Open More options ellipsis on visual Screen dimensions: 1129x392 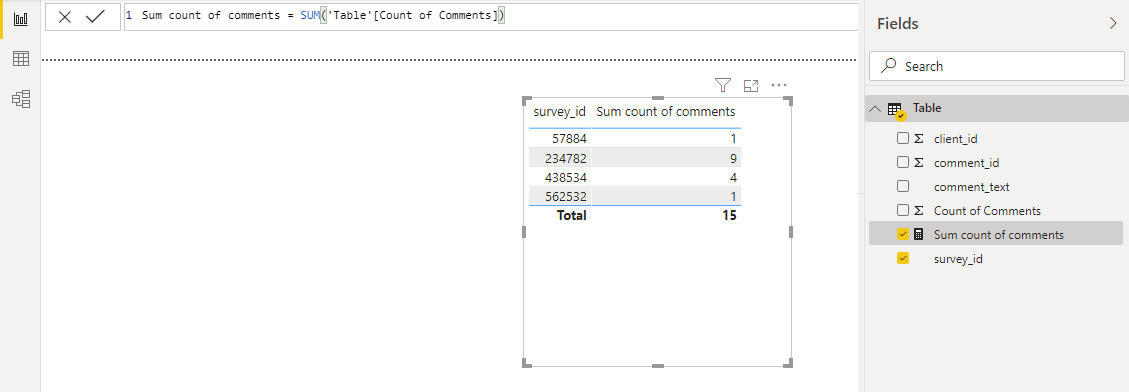[779, 86]
